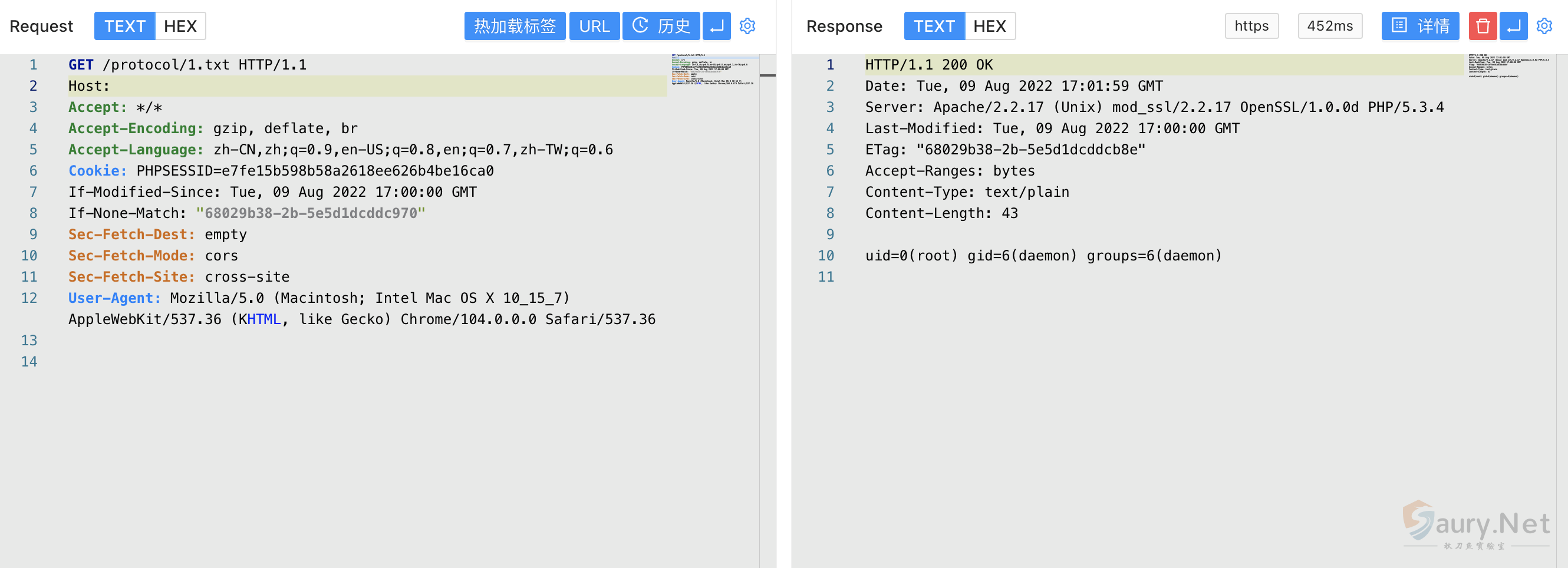Click the URL button
Screen dimensions: 1568x568
point(594,26)
